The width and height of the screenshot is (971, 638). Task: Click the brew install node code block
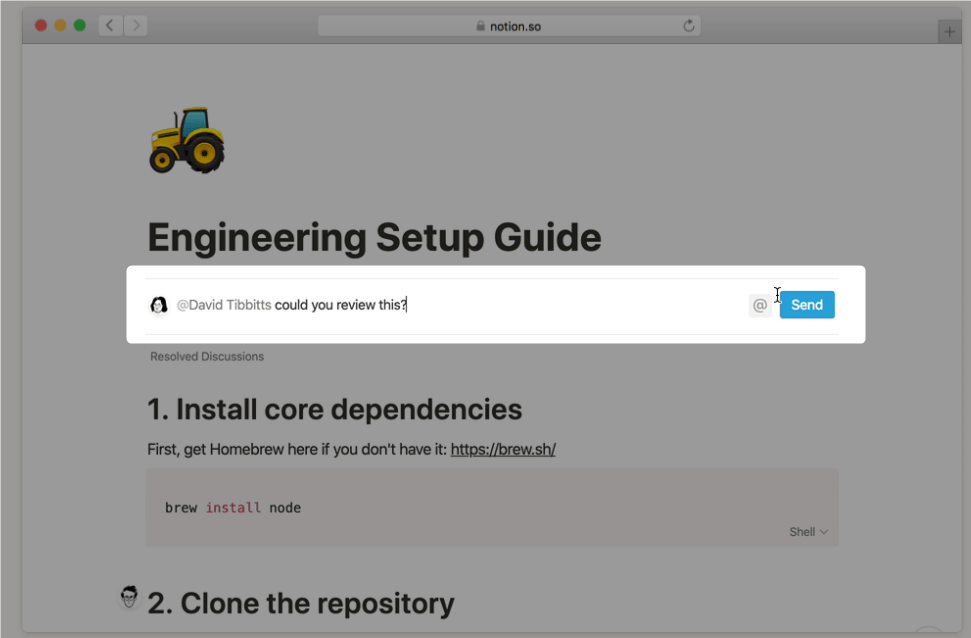tap(492, 508)
